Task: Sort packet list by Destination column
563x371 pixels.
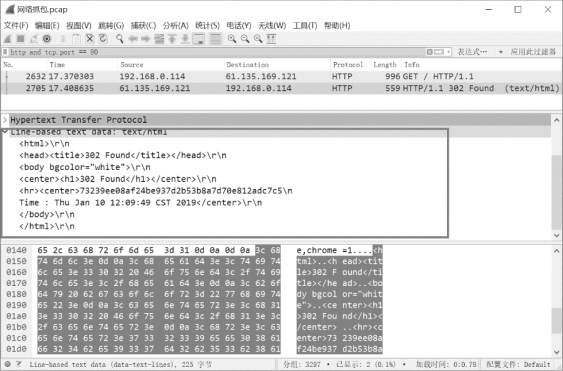Action: [x=277, y=65]
